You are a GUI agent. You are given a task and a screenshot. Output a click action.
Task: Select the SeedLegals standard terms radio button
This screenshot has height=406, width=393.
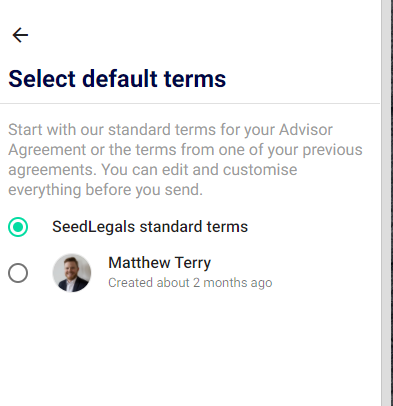tap(18, 227)
